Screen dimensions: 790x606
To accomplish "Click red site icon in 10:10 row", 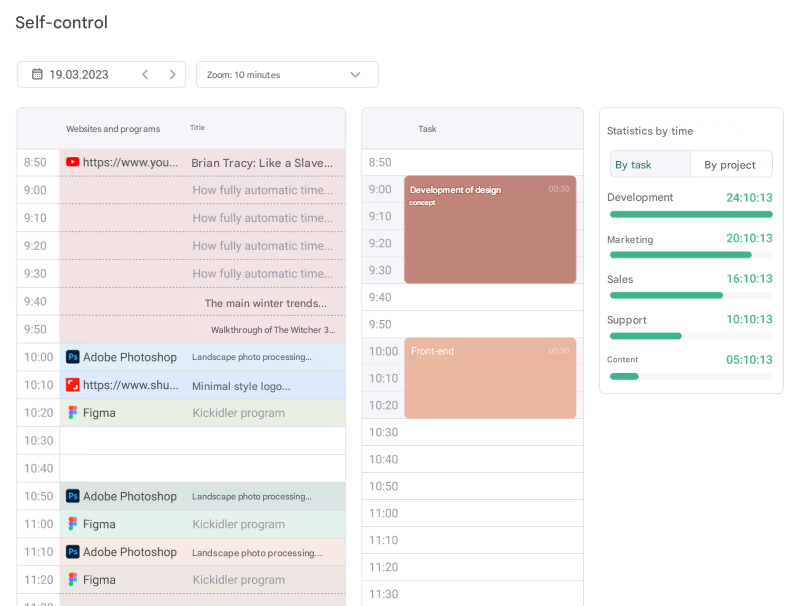I will (73, 385).
